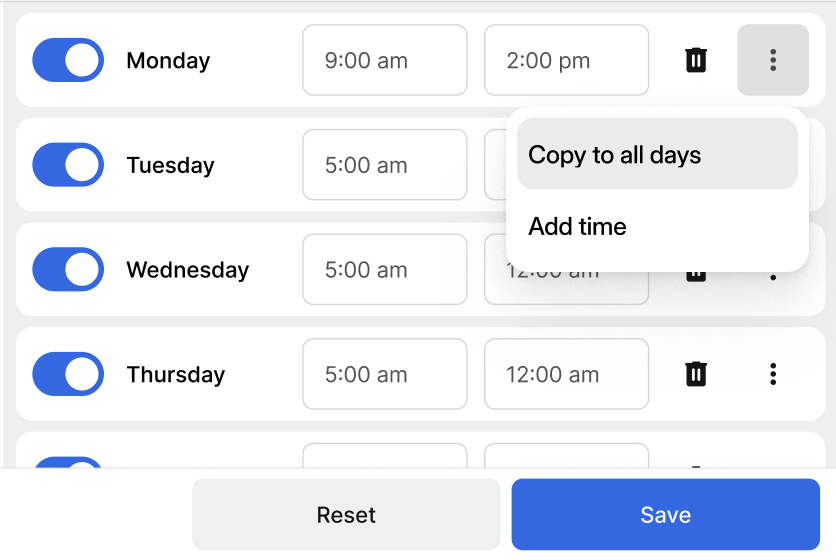Click the Thursday row trash icon

tap(696, 374)
